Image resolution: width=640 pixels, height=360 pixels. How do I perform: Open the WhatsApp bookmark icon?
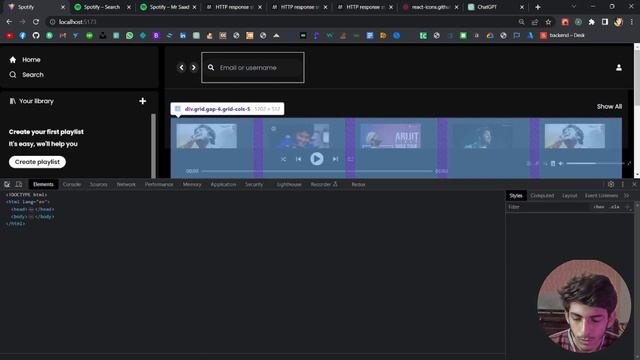[129, 36]
